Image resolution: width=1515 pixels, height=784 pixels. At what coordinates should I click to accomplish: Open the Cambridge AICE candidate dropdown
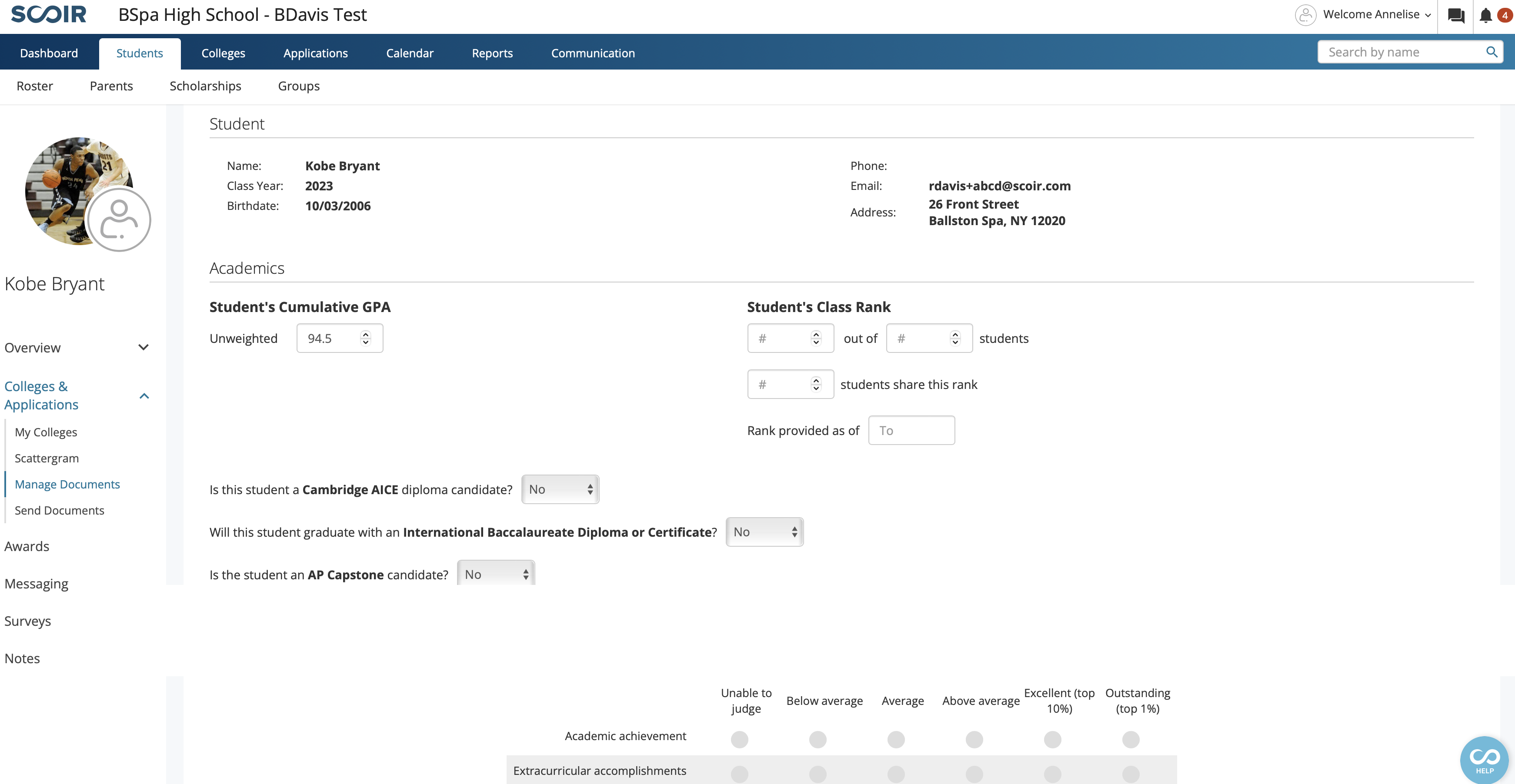point(560,489)
